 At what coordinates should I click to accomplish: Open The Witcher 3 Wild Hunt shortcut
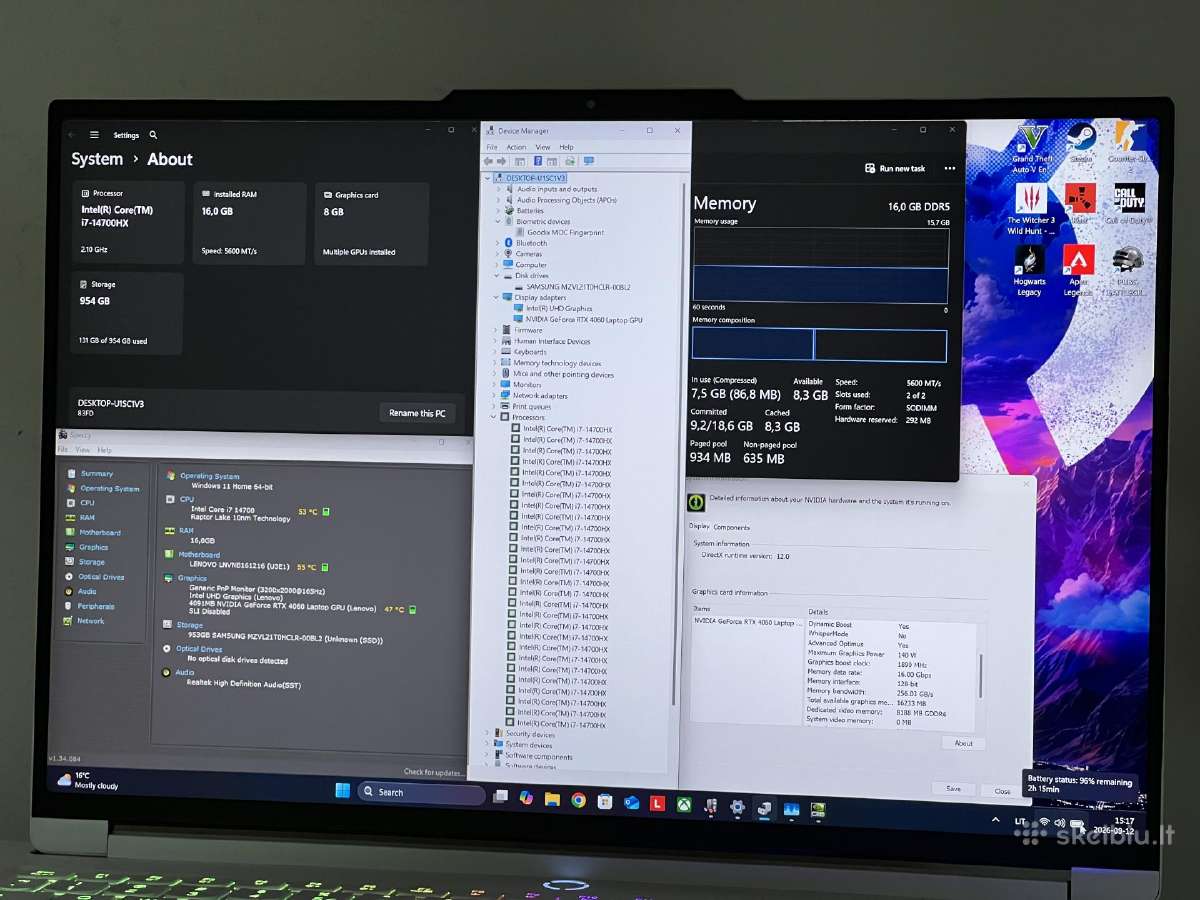pyautogui.click(x=1030, y=208)
